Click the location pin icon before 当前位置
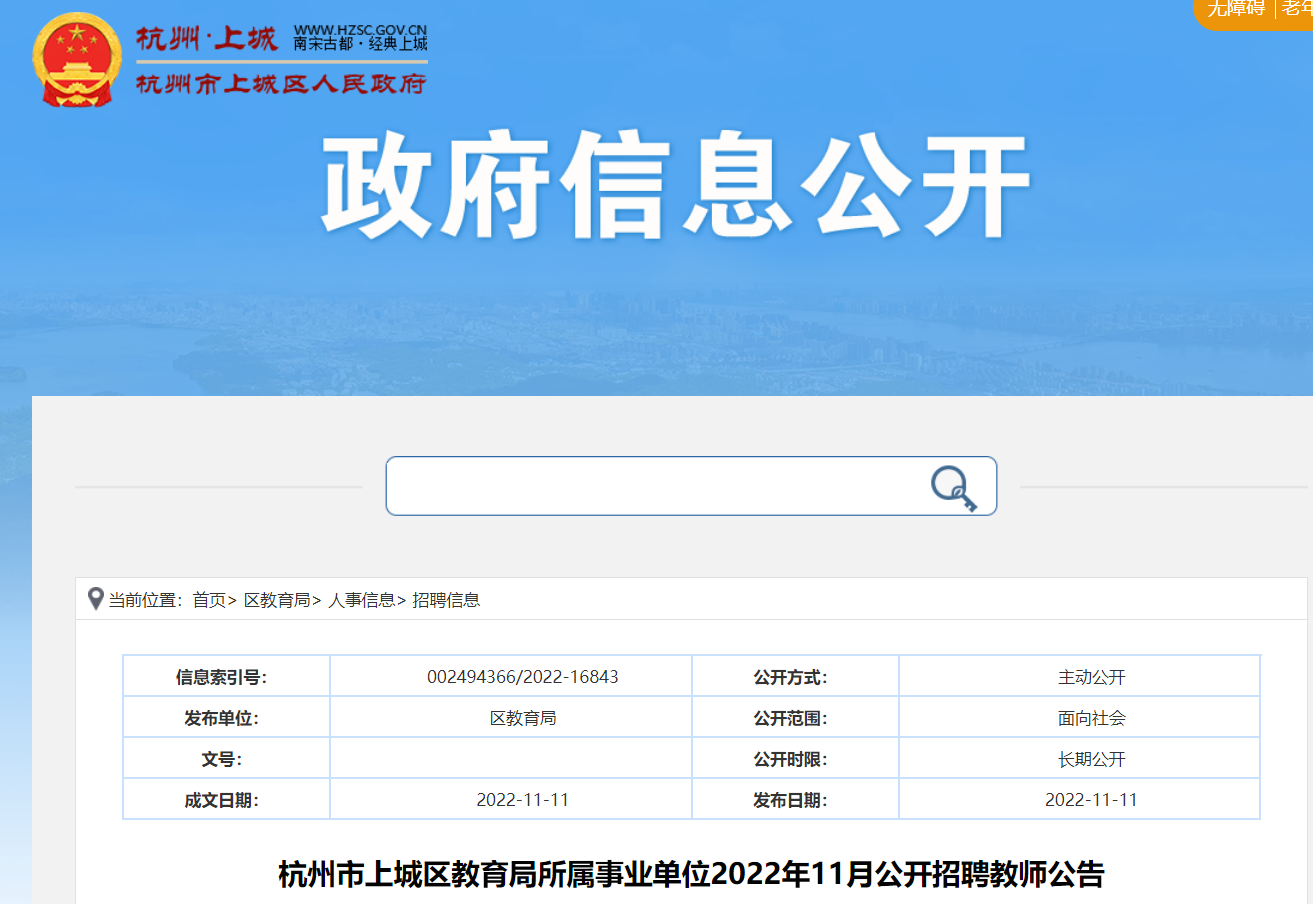Image resolution: width=1313 pixels, height=904 pixels. pyautogui.click(x=96, y=599)
